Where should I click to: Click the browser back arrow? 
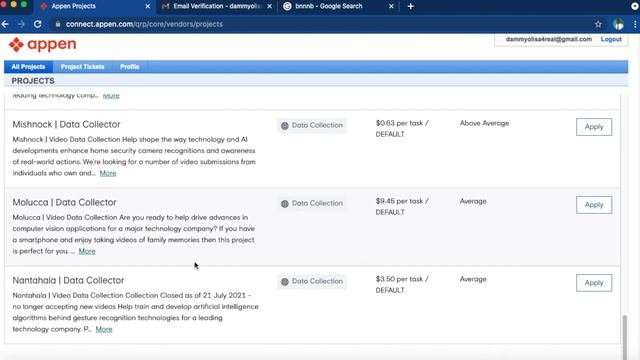(x=5, y=24)
